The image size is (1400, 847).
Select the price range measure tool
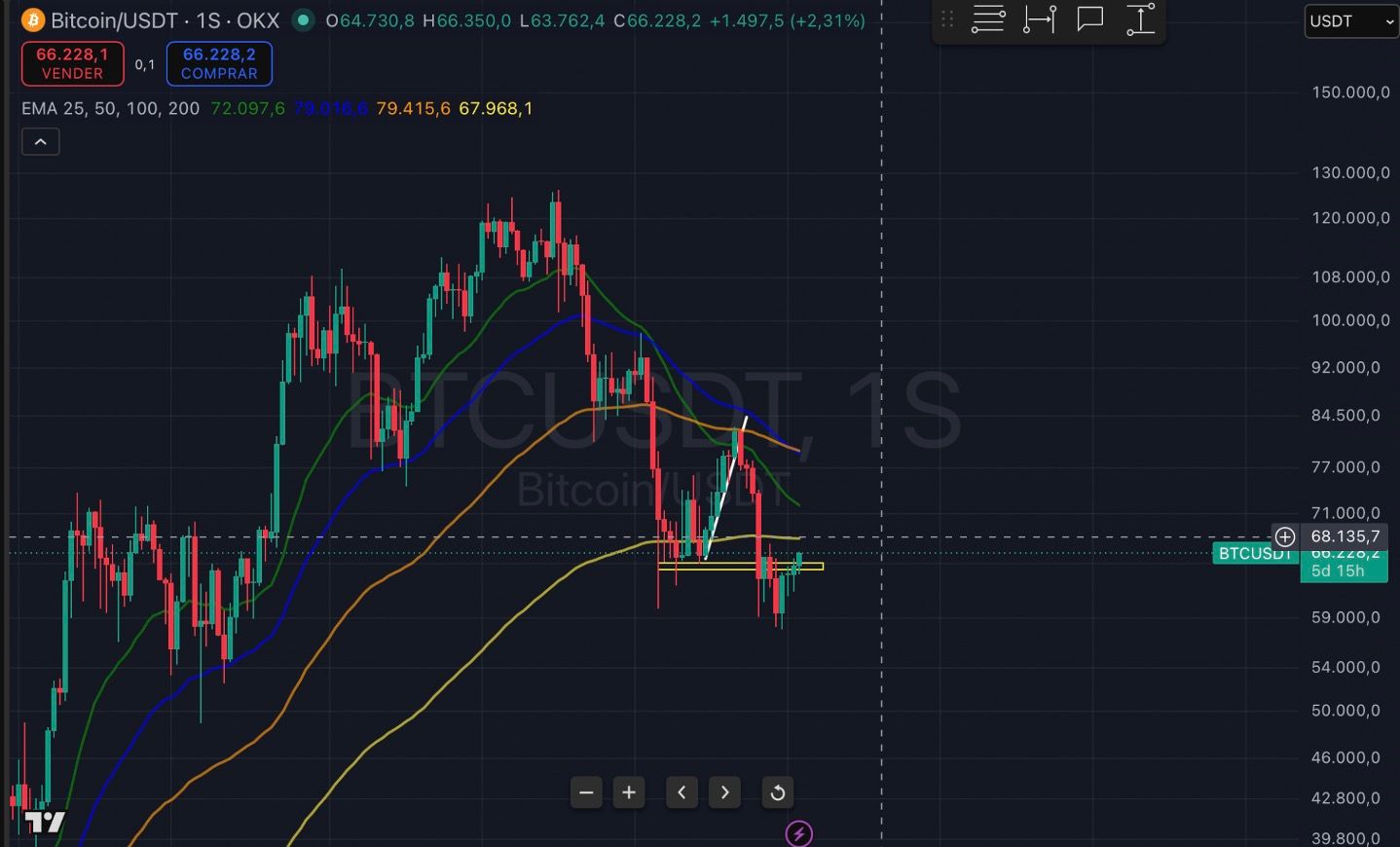tap(1140, 19)
